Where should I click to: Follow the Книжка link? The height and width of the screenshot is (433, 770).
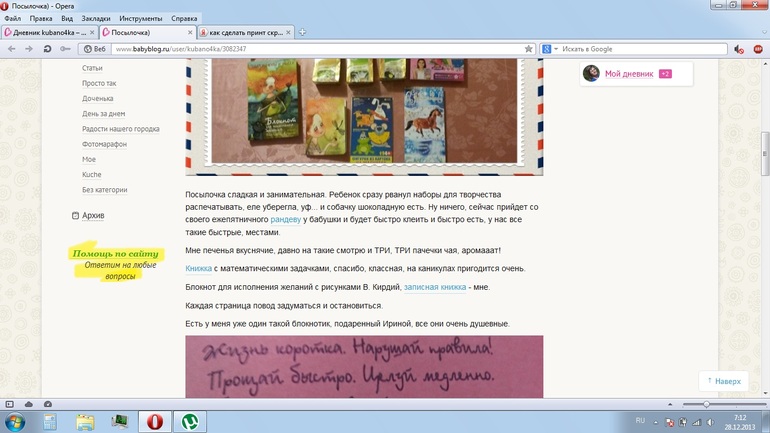click(198, 269)
